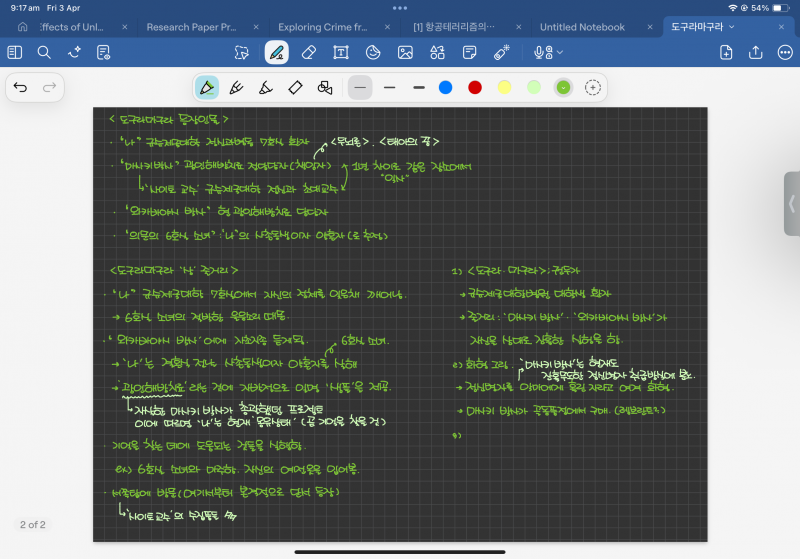
Task: Tap the right edge slide-over handle
Action: pyautogui.click(x=792, y=203)
